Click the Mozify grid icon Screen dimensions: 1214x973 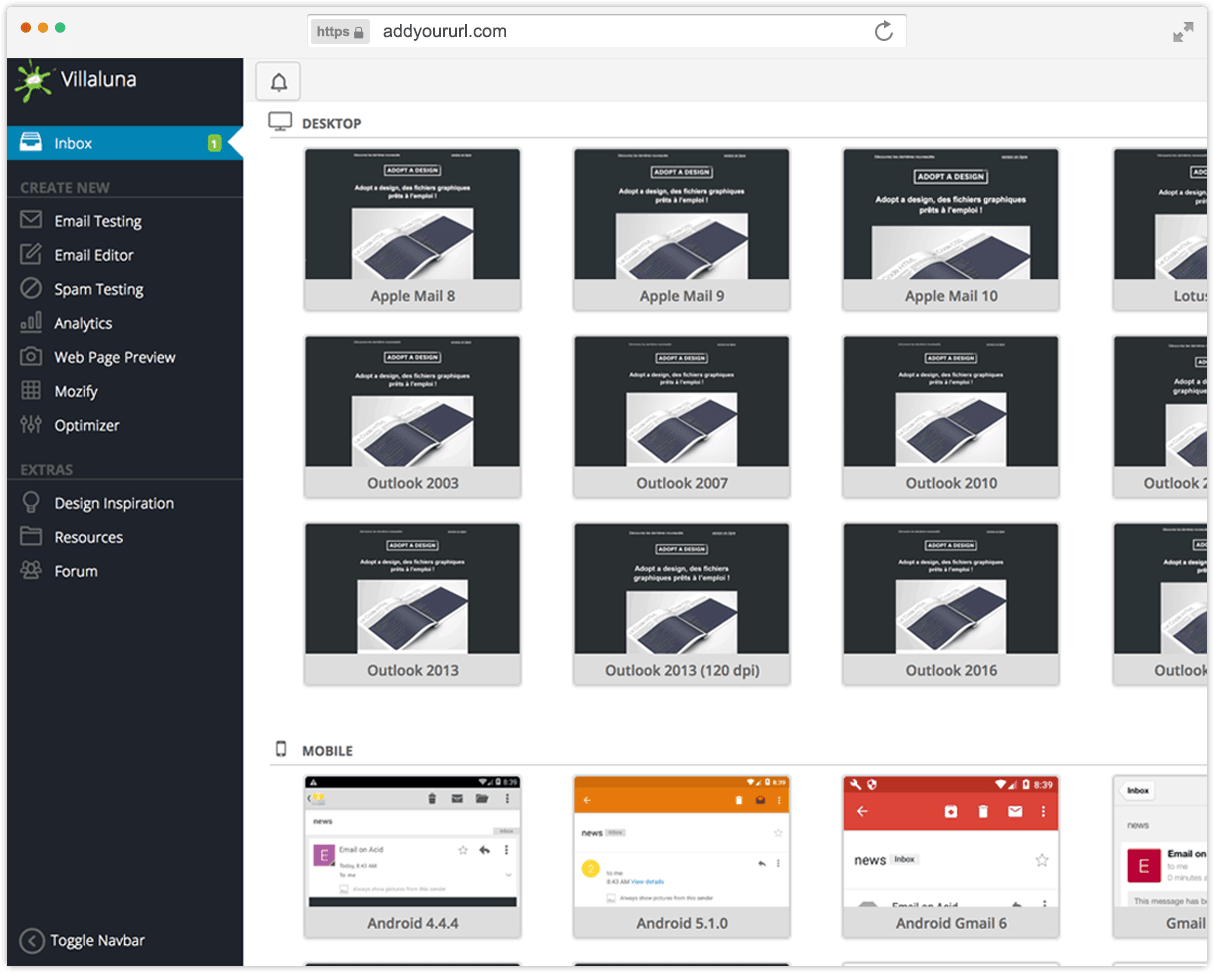tap(31, 390)
